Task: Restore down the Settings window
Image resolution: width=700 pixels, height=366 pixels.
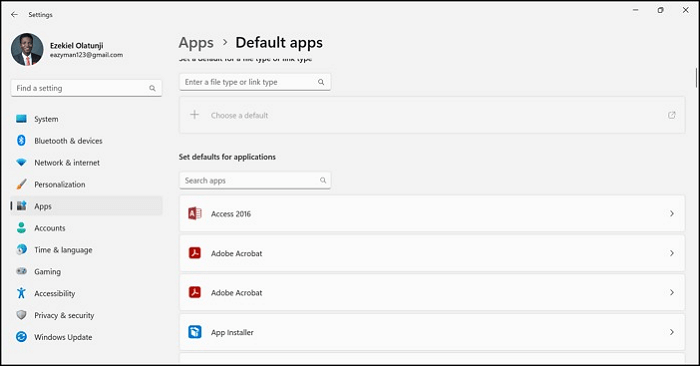Action: pos(661,10)
